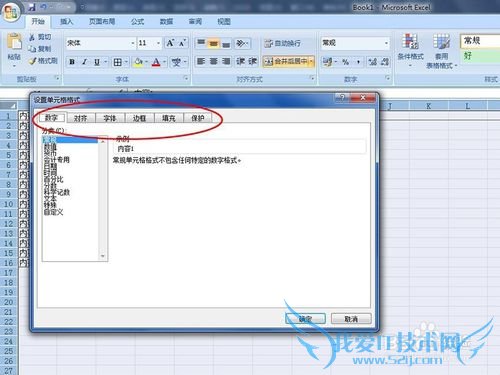Cancel the dialog with 取消 button

(x=351, y=319)
